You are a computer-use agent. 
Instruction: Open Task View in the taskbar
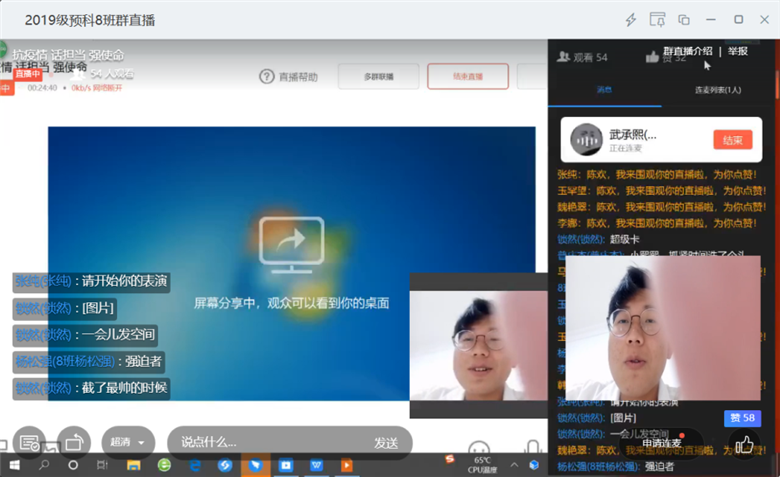coord(102,465)
